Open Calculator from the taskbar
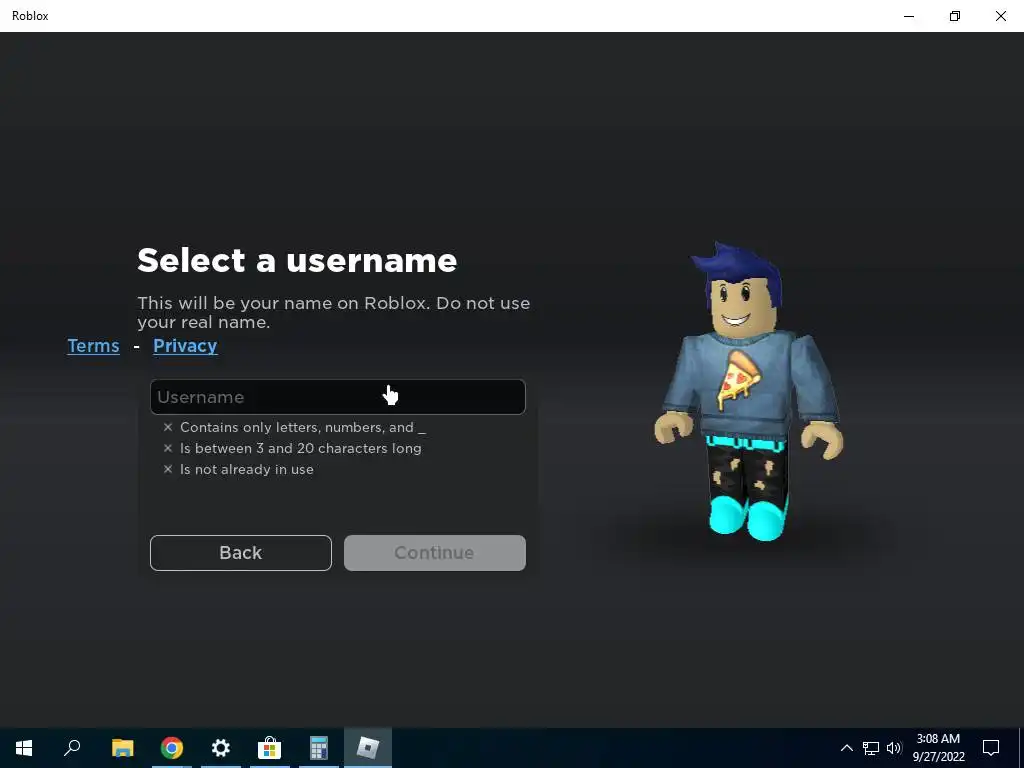The height and width of the screenshot is (768, 1024). pyautogui.click(x=319, y=748)
